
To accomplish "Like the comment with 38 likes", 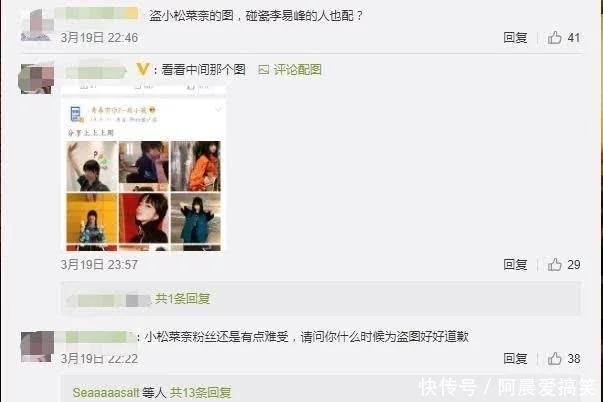I will (x=554, y=359).
